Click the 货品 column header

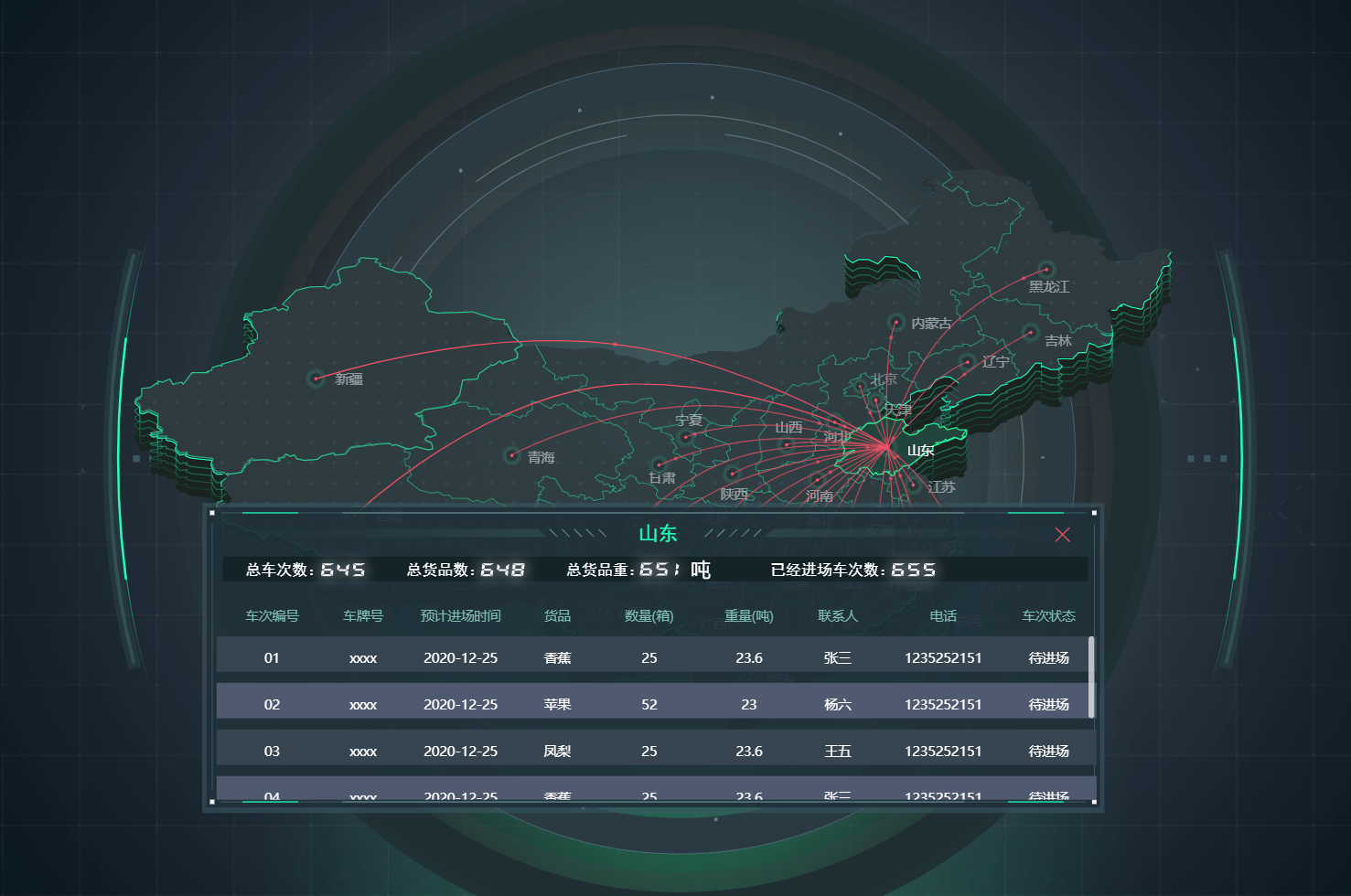557,615
